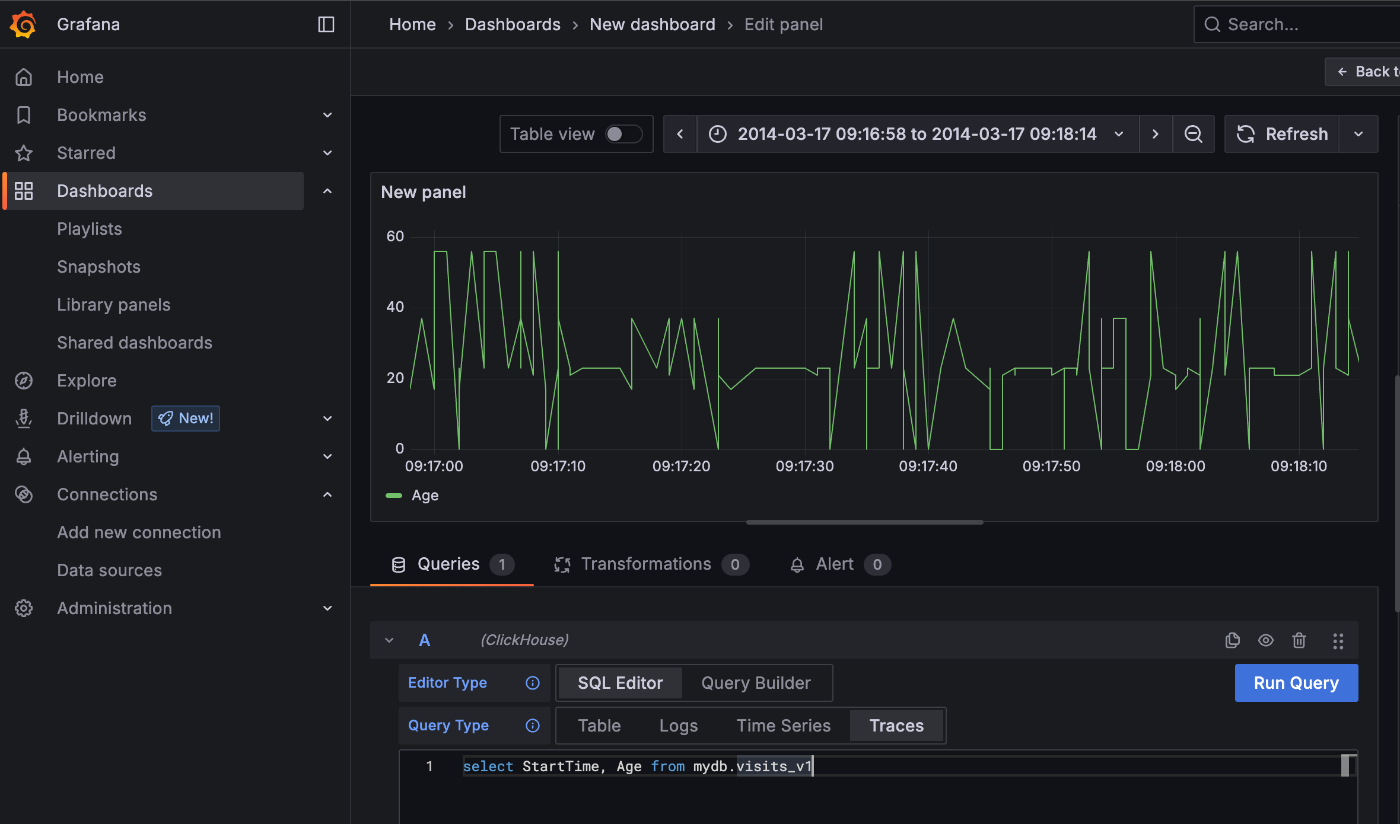Click the panel's horizontal resize bar

point(865,522)
